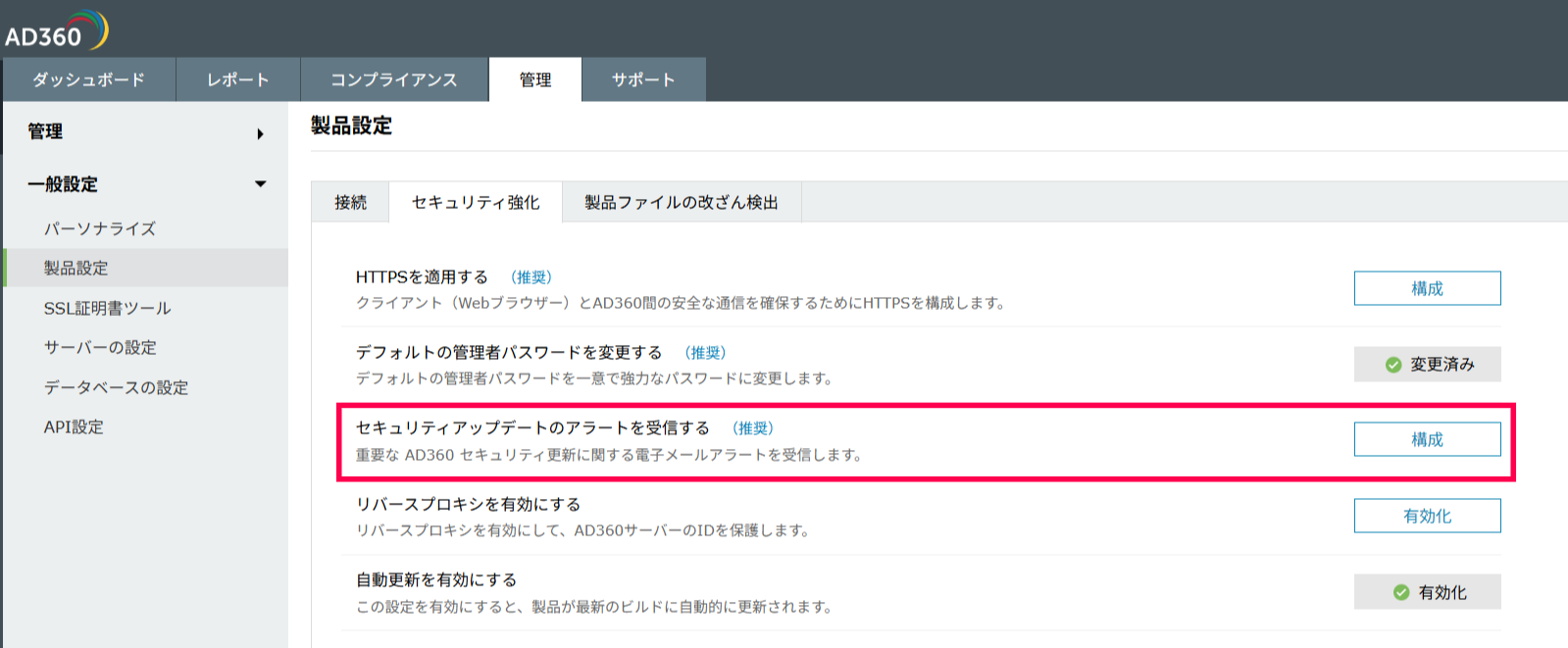
Task: Click the 製品設定 page heading
Action: (x=351, y=125)
